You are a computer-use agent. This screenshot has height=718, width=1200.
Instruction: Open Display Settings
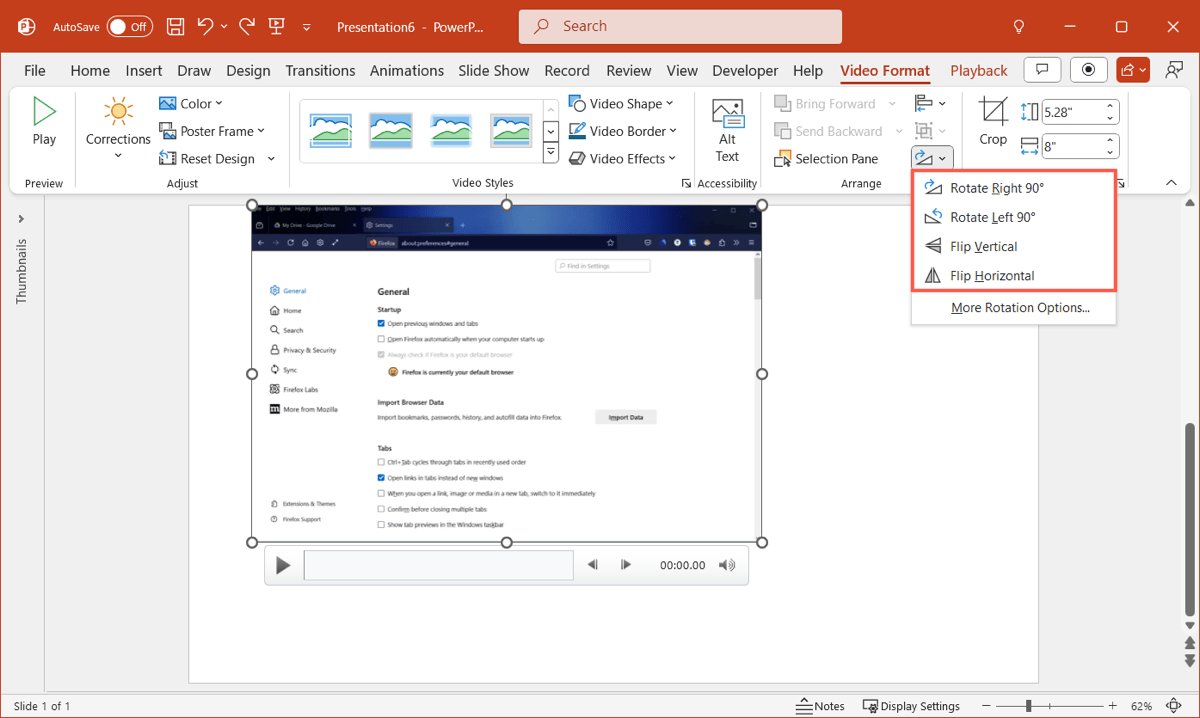911,706
